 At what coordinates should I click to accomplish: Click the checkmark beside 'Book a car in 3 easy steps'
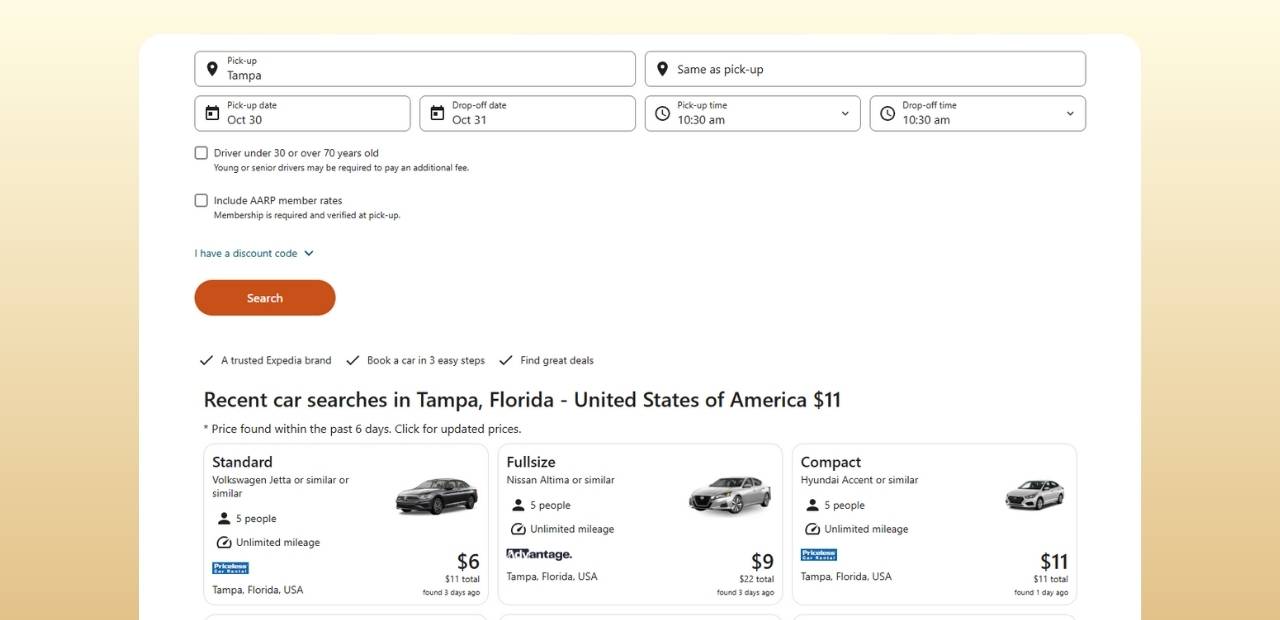[352, 360]
